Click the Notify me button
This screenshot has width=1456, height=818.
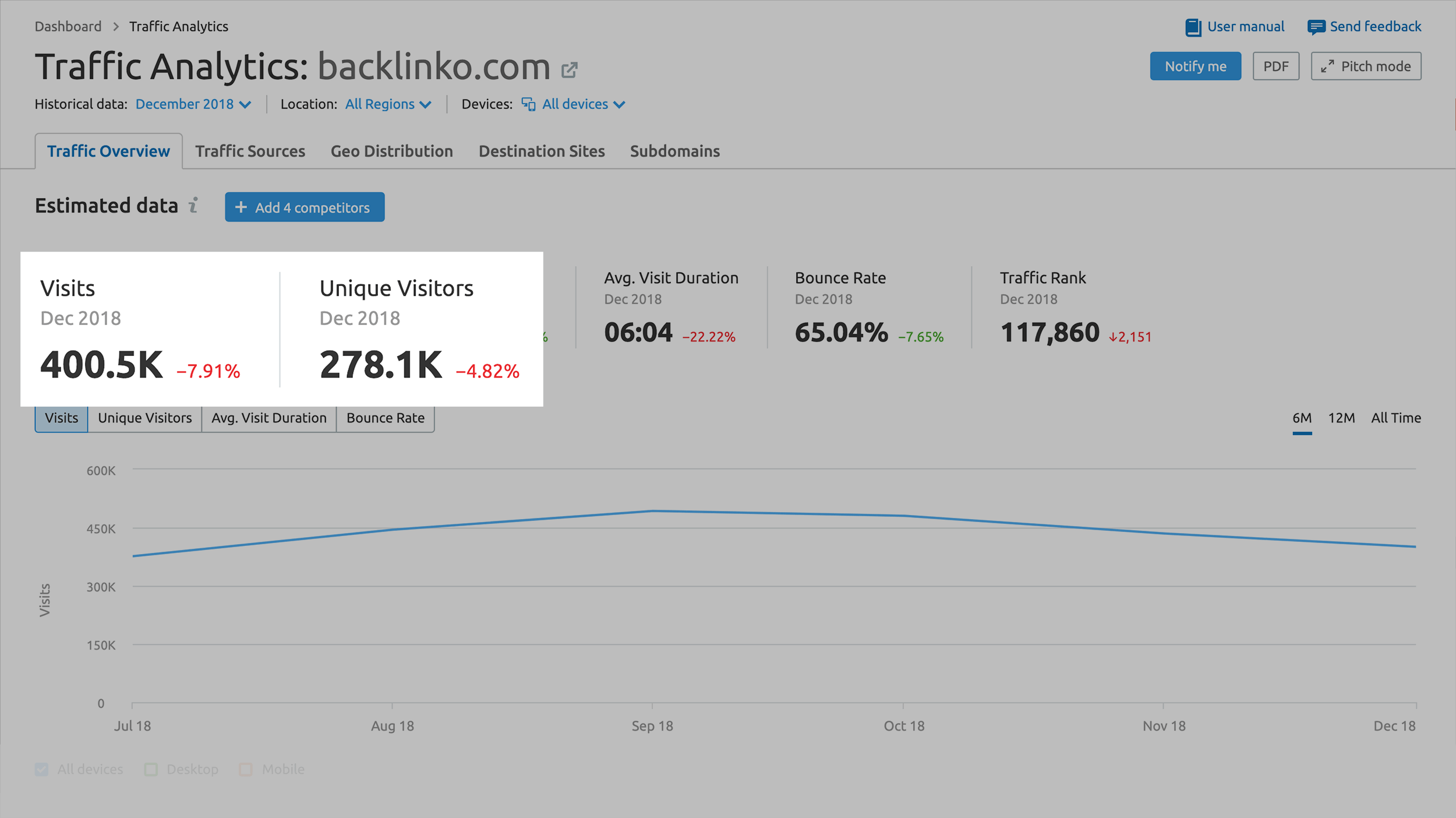(1197, 65)
